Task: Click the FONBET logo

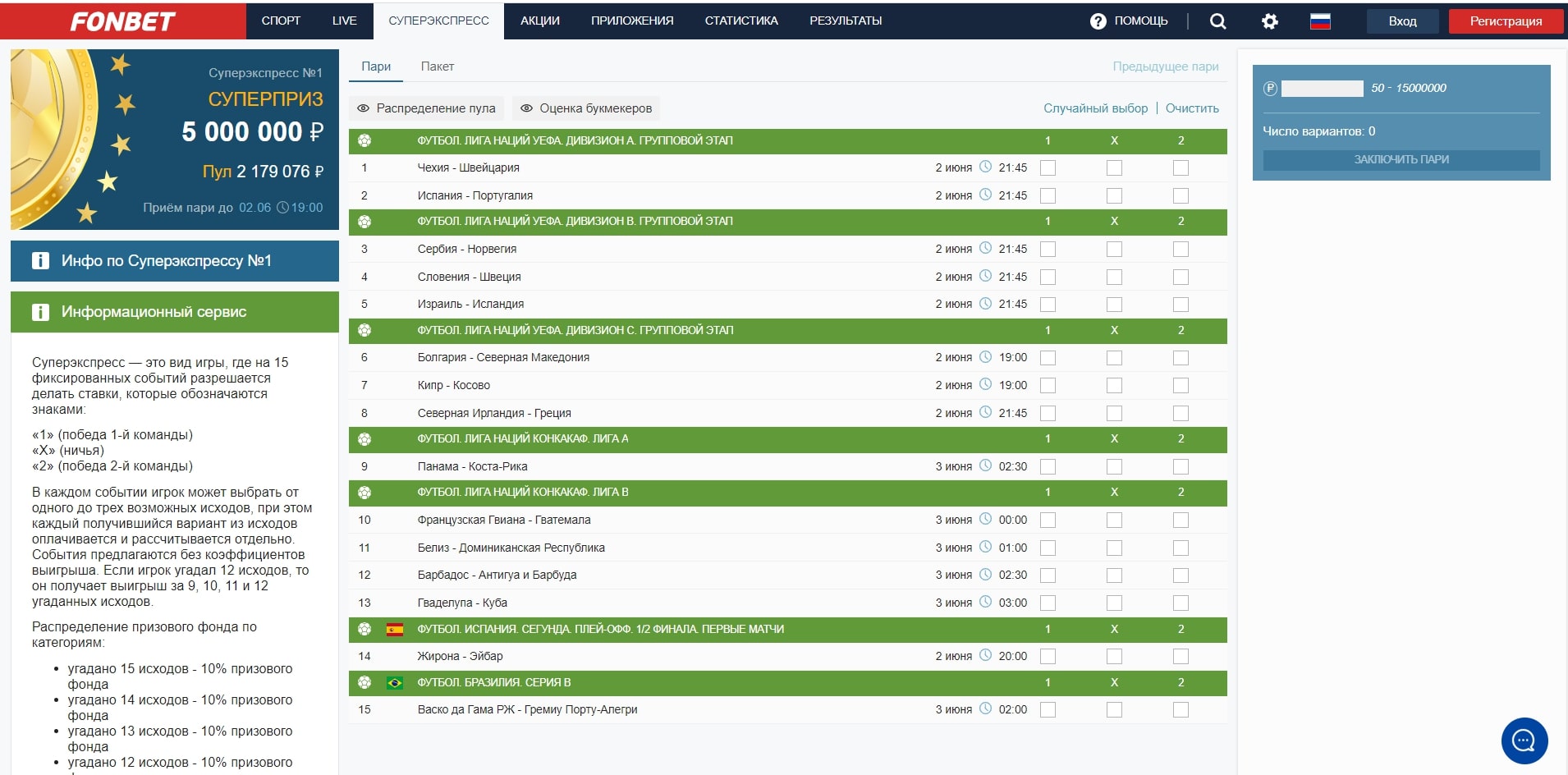Action: pos(122,21)
